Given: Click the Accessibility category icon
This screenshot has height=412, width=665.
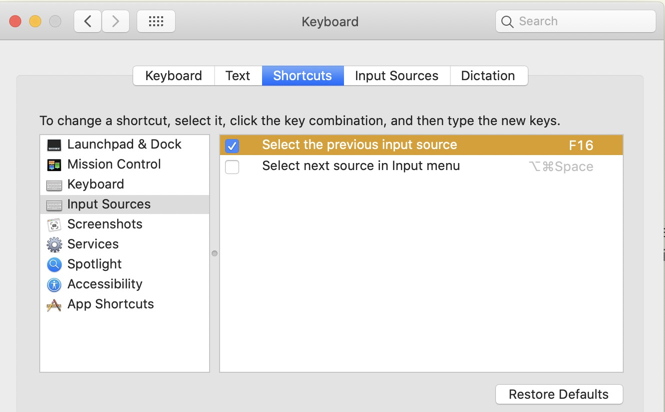Looking at the screenshot, I should click(x=54, y=285).
